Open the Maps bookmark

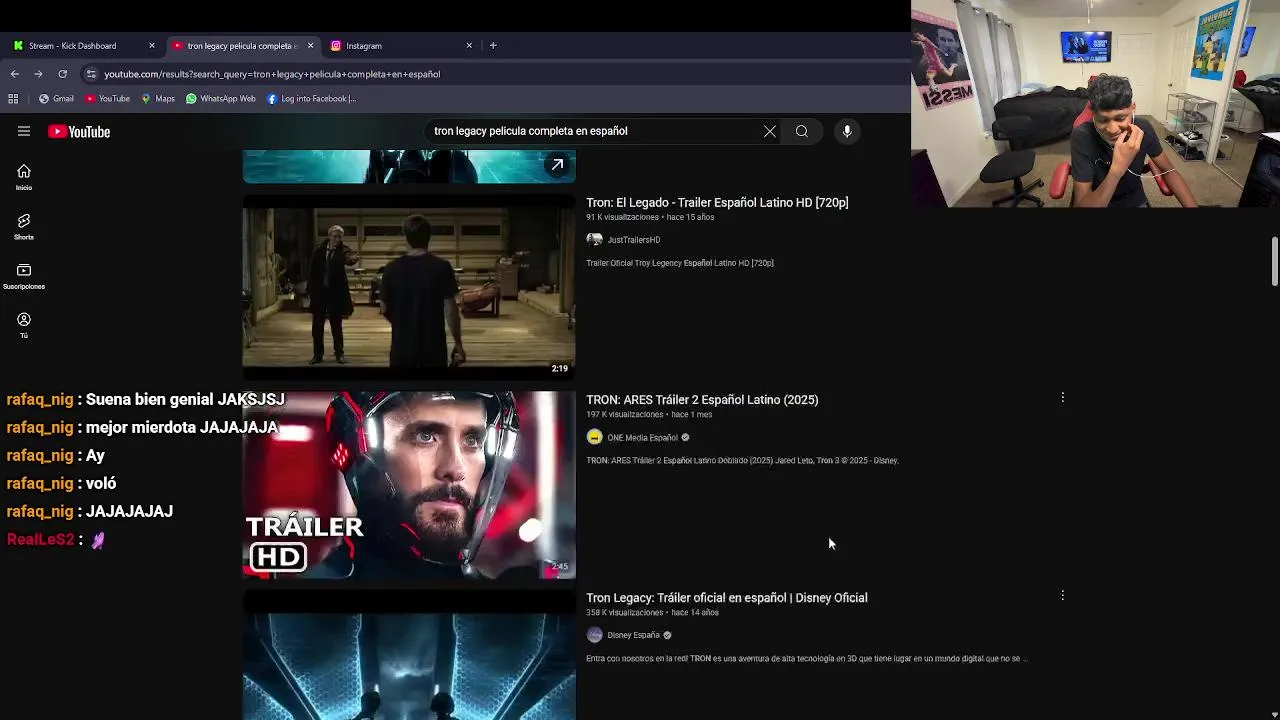coord(157,98)
